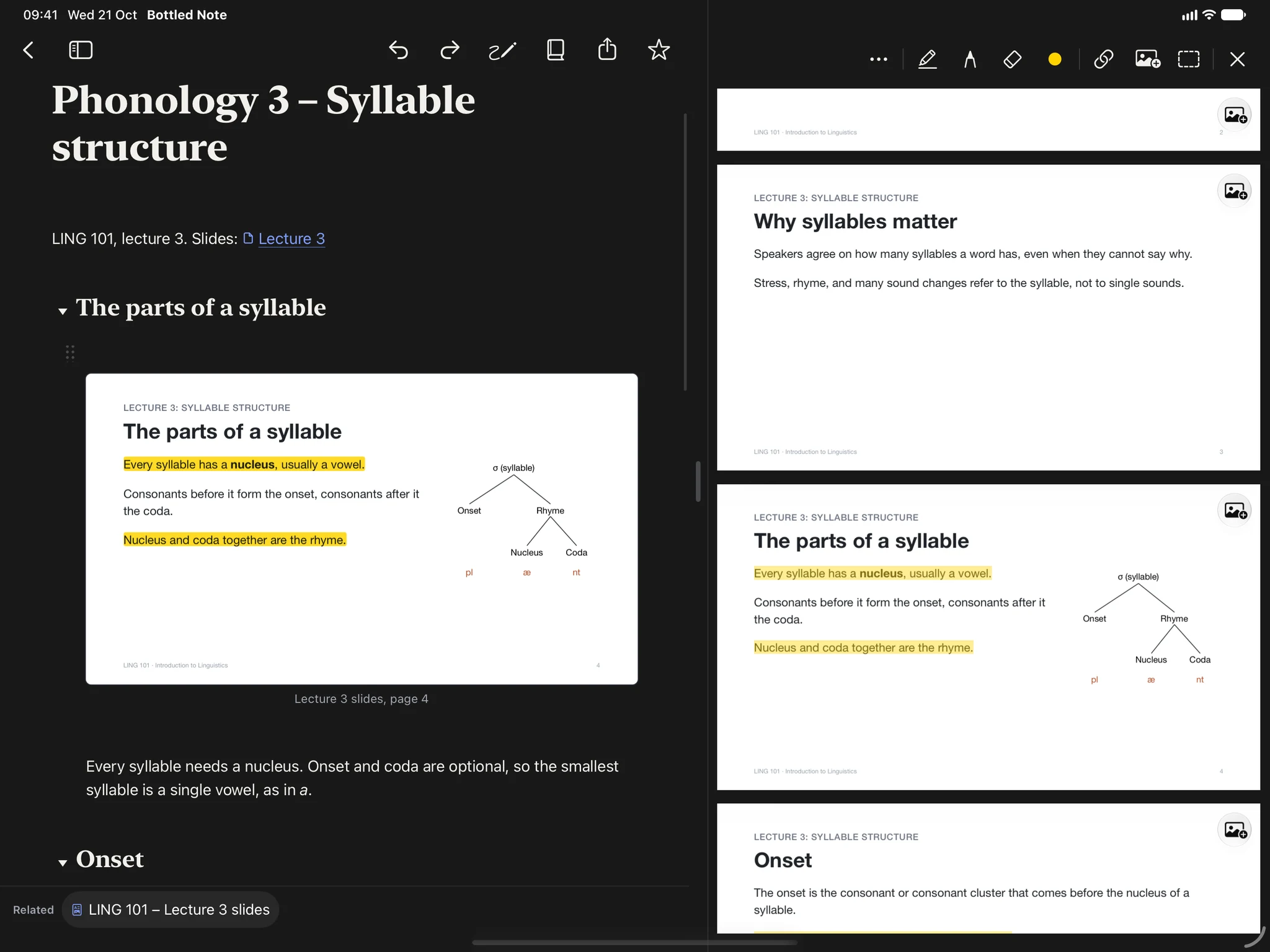Redo the last undone action
The image size is (1270, 952).
click(x=450, y=50)
